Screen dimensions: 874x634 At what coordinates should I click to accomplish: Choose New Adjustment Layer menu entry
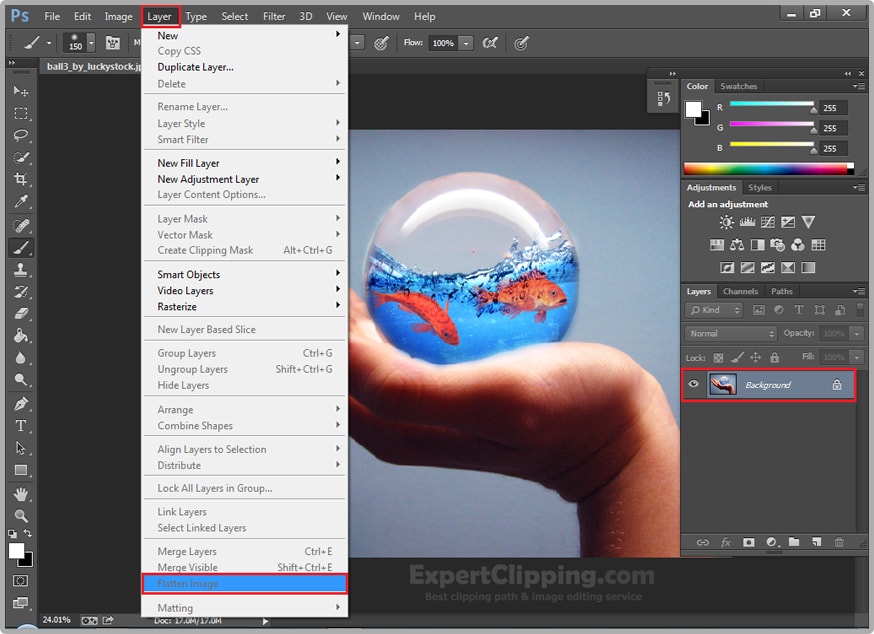(208, 179)
